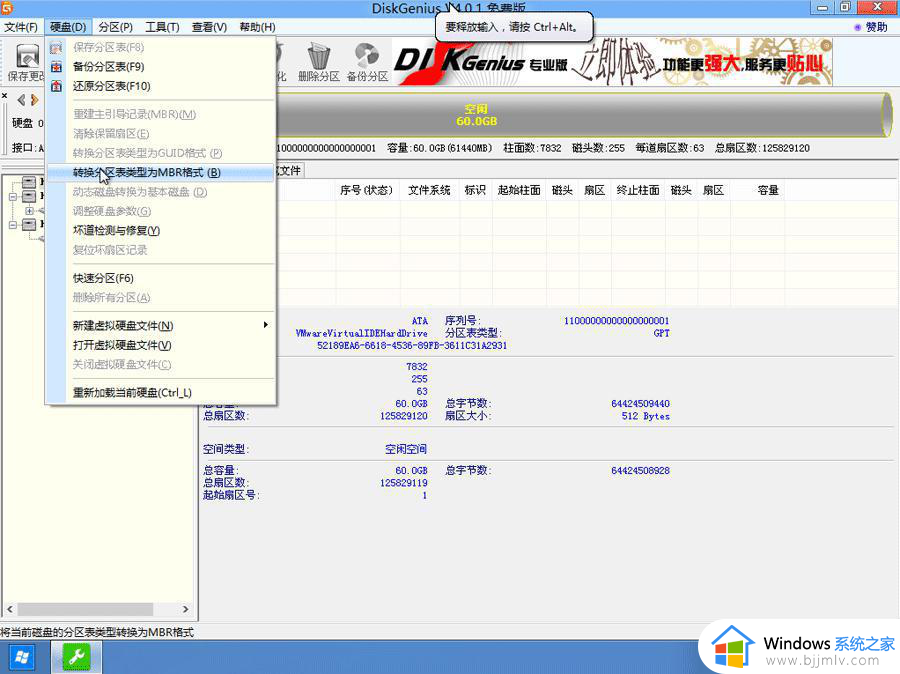The height and width of the screenshot is (674, 900).
Task: Open the 文件(F) menu
Action: pyautogui.click(x=21, y=27)
